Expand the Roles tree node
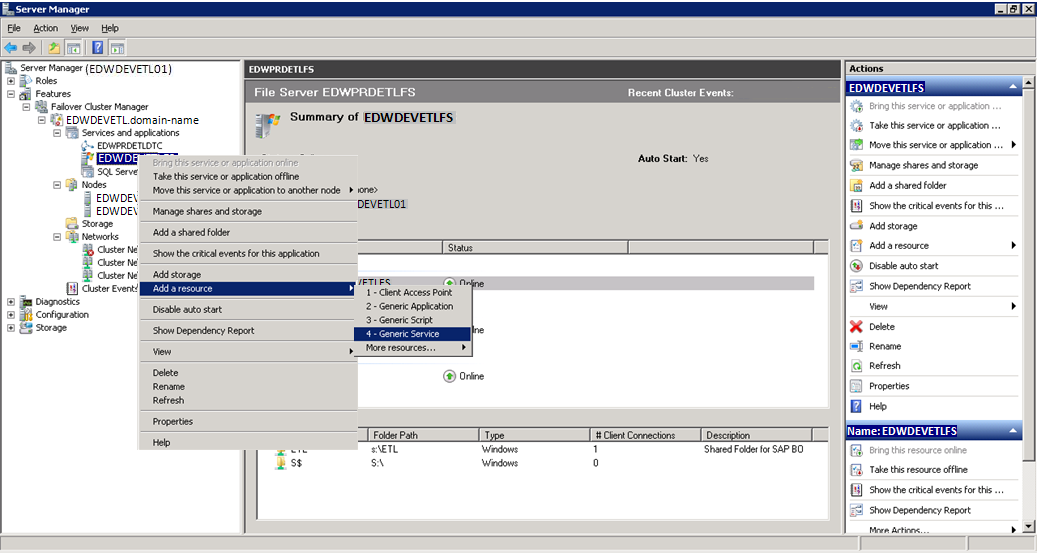 [x=11, y=81]
